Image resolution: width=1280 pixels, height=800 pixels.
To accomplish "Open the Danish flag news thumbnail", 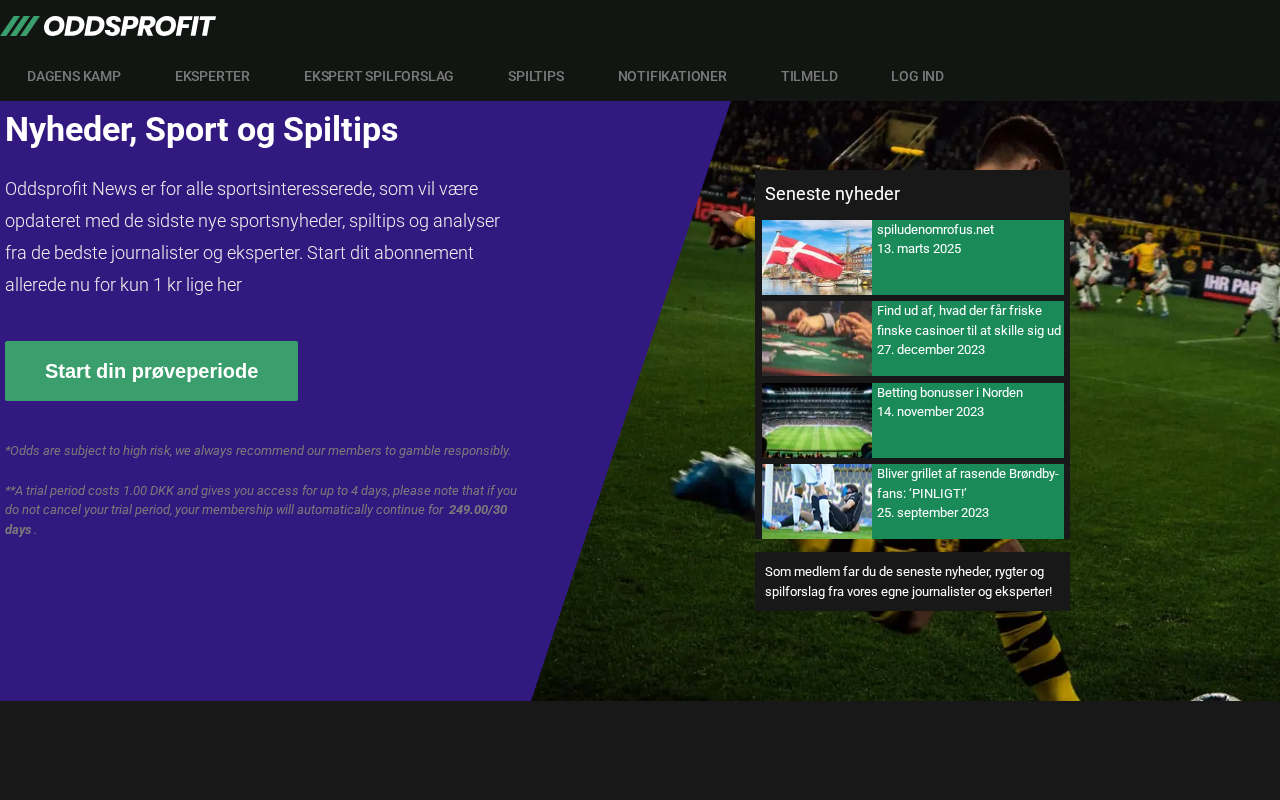I will (x=817, y=257).
